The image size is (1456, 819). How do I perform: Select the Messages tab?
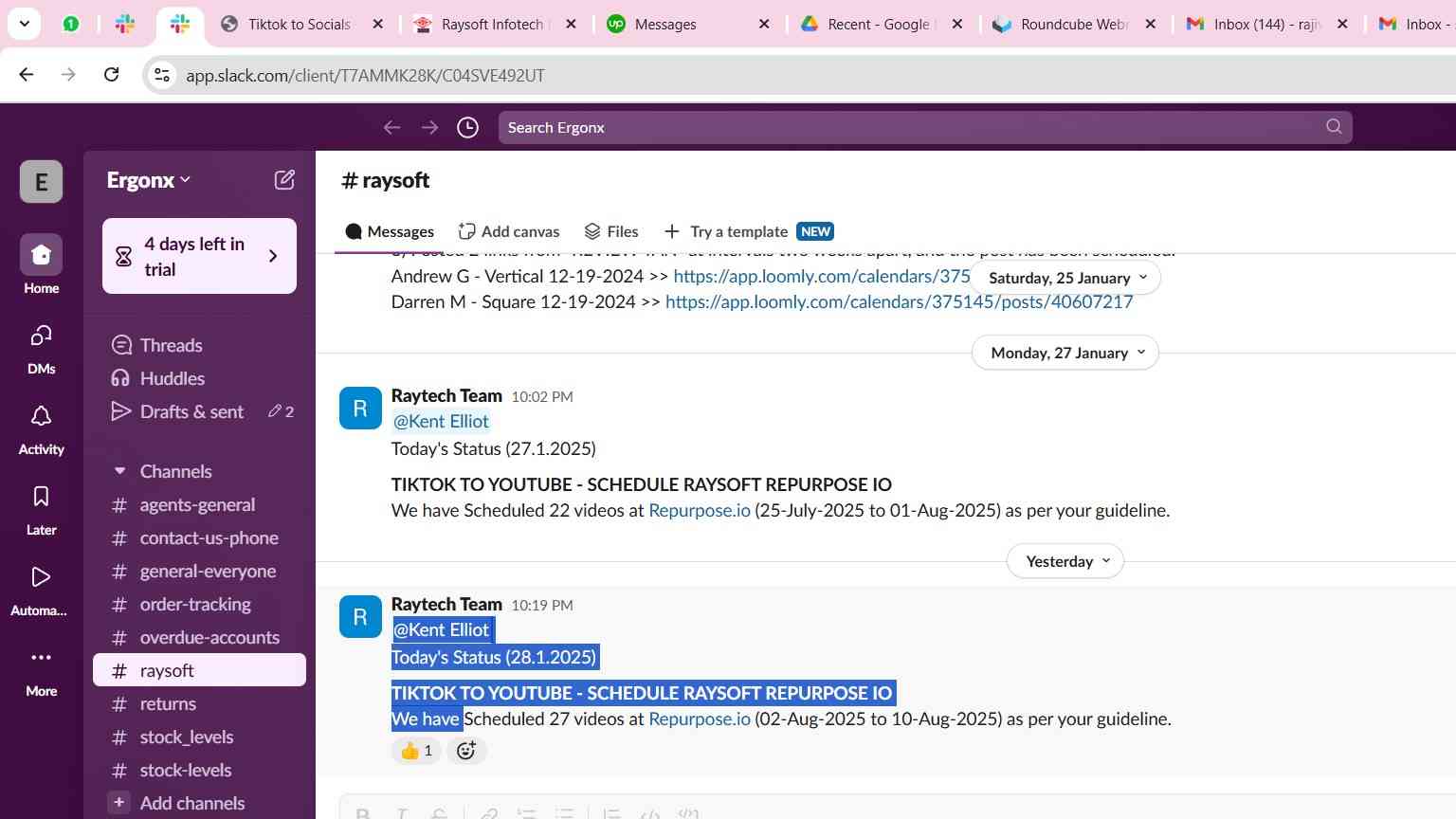[390, 231]
